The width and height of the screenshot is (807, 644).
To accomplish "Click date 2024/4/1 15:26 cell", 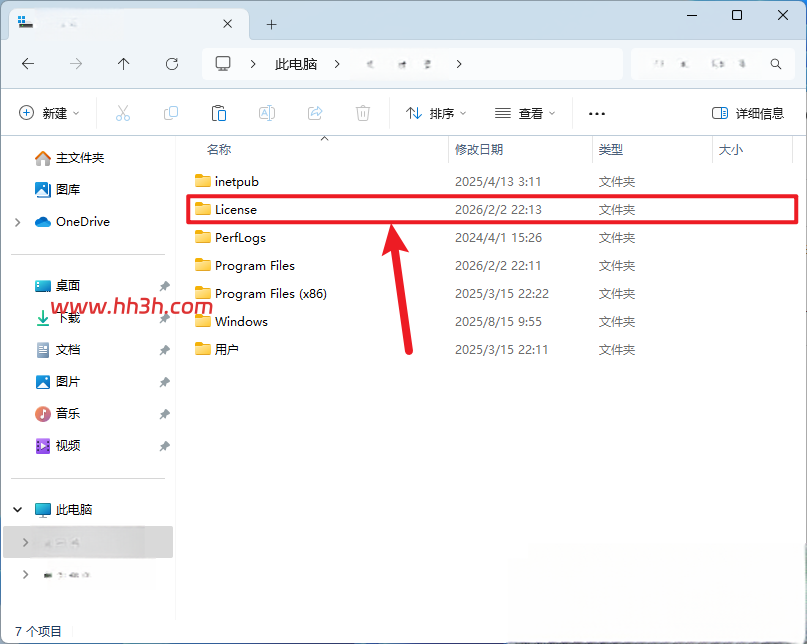I will coord(498,237).
